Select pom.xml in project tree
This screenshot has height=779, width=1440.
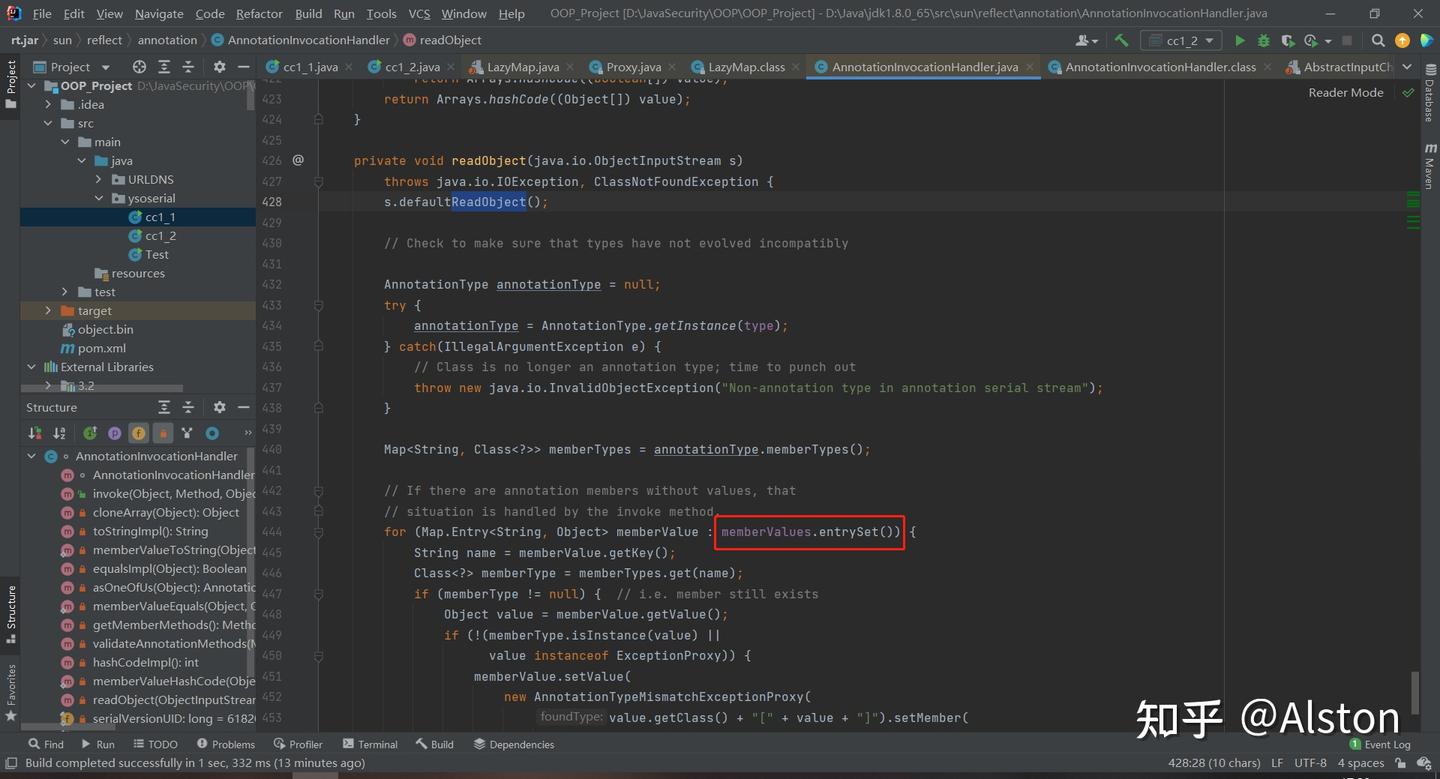101,348
